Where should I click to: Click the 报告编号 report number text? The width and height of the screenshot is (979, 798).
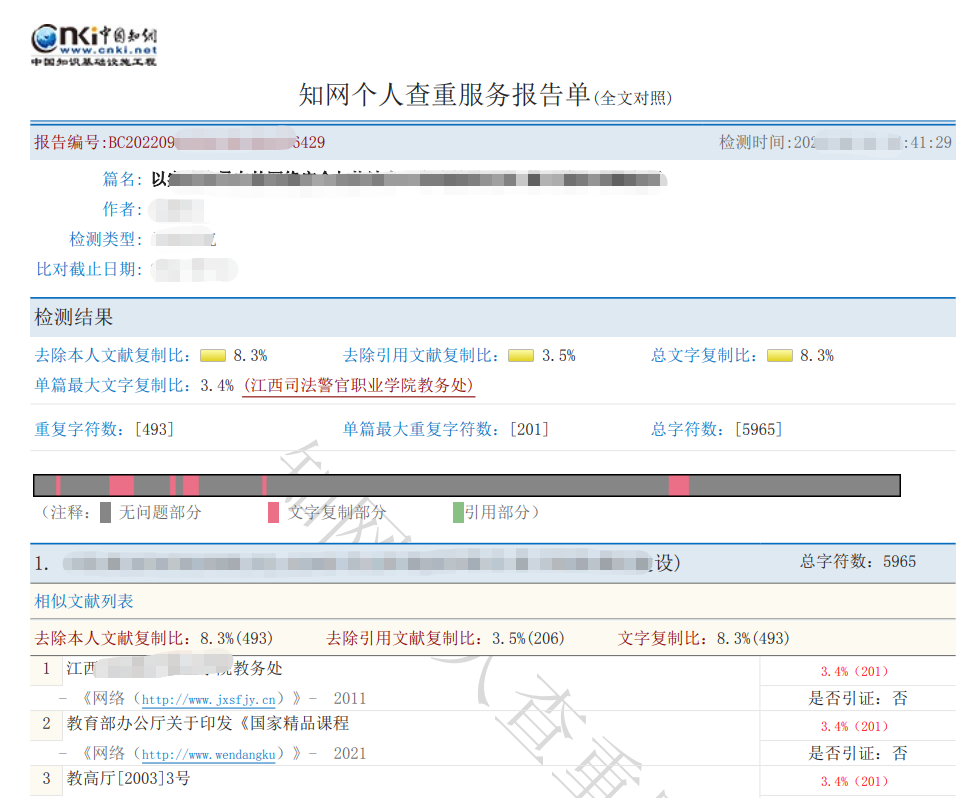[180, 143]
